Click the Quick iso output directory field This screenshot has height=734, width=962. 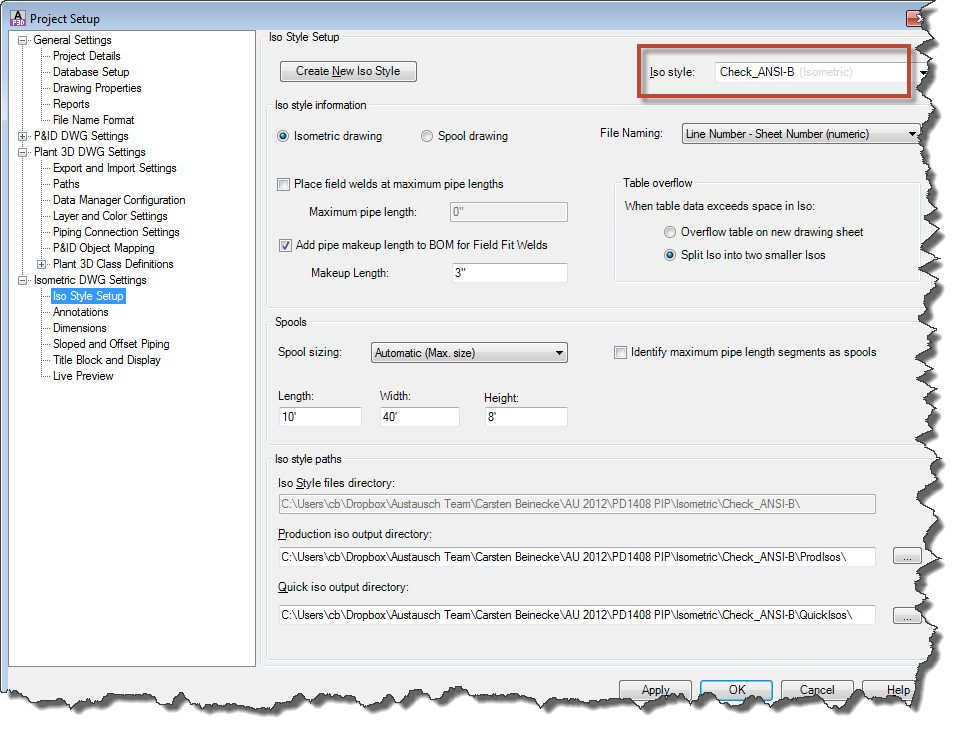tap(577, 615)
